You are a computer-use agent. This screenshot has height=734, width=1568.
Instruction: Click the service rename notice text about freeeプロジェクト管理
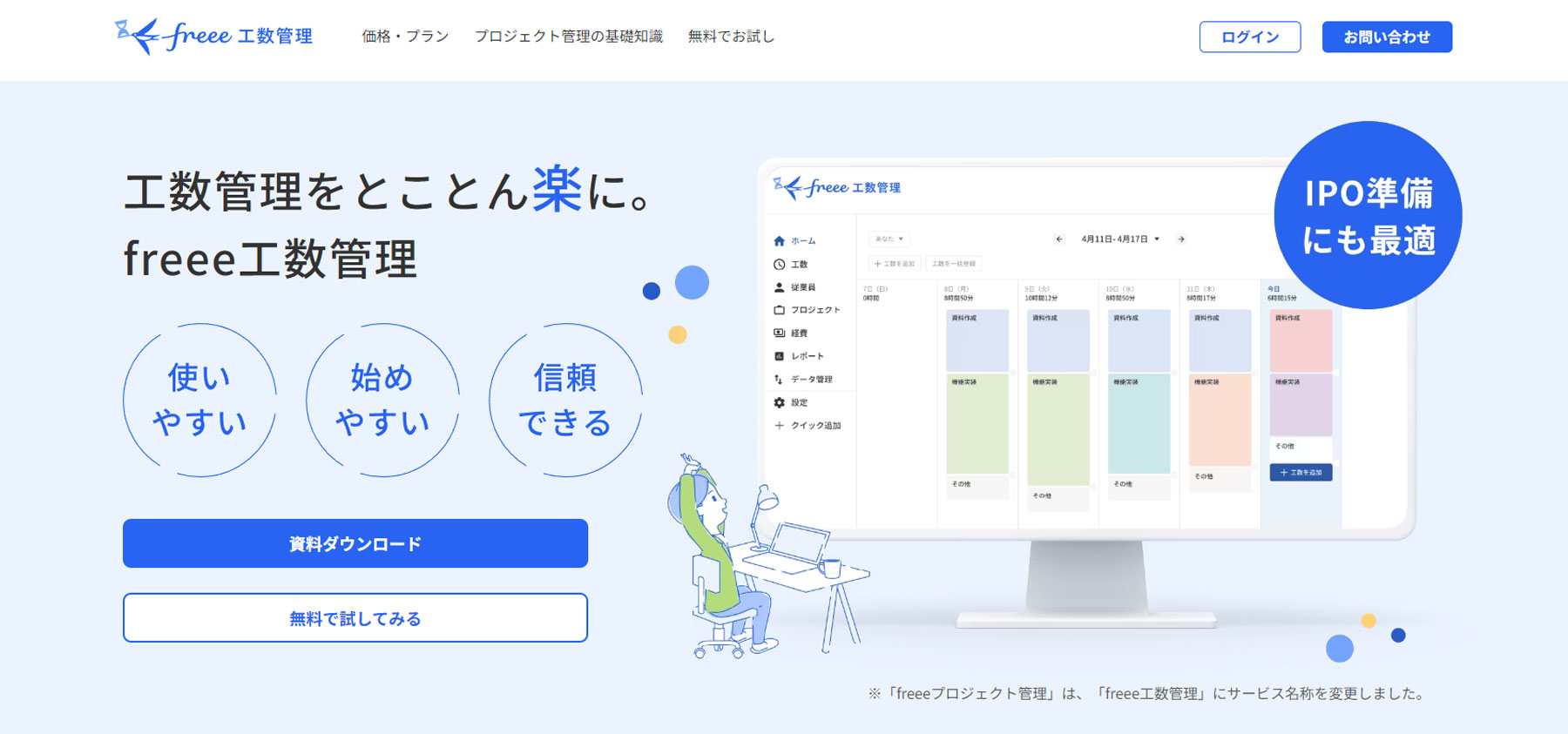(1147, 694)
